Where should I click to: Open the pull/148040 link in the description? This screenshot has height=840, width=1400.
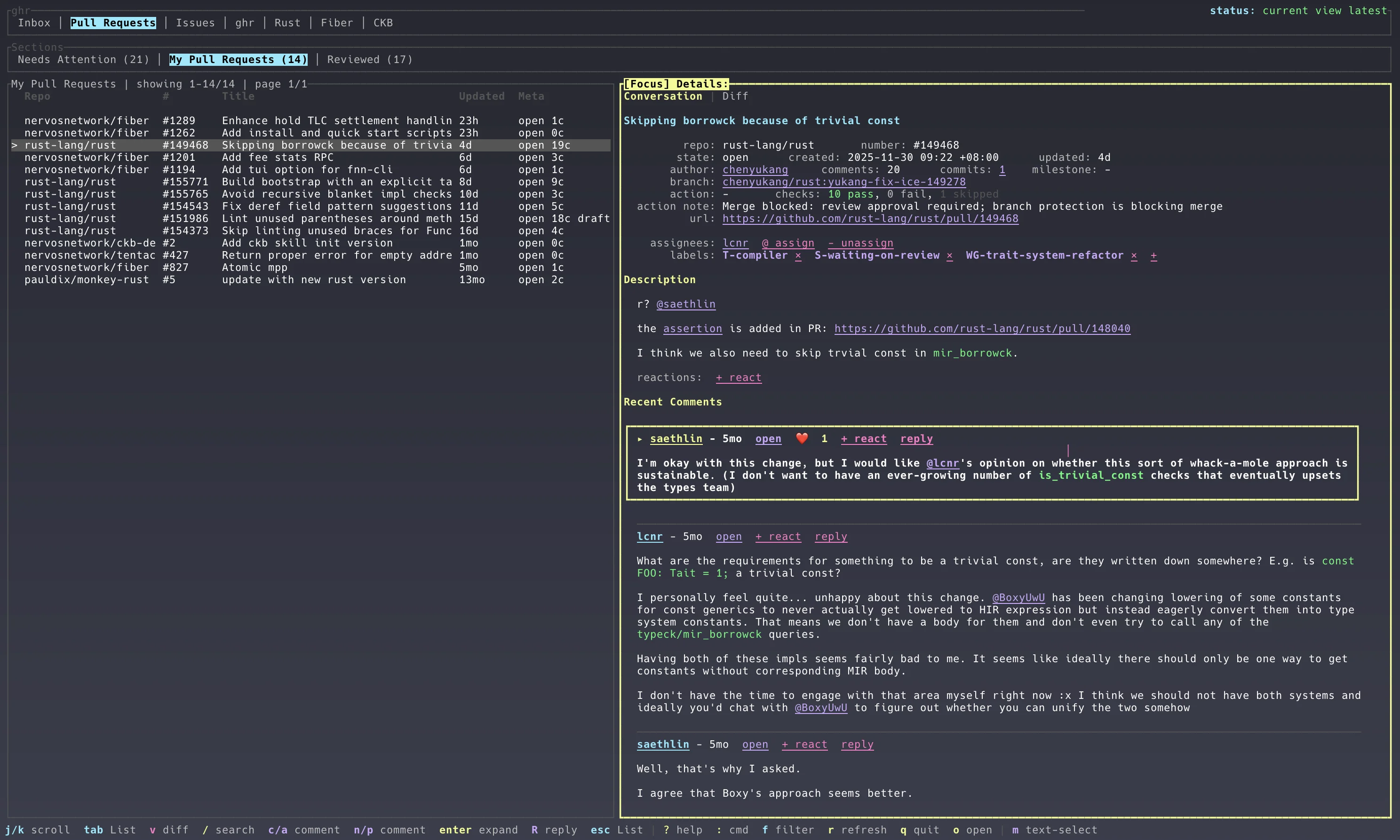(x=982, y=328)
